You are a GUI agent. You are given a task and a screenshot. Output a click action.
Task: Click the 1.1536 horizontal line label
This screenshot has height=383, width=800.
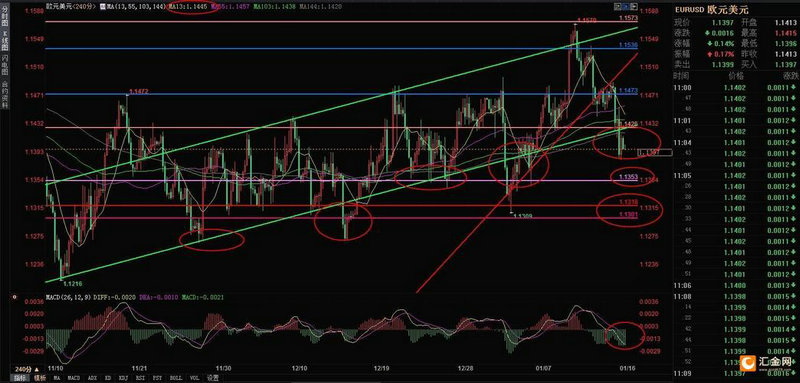(629, 45)
